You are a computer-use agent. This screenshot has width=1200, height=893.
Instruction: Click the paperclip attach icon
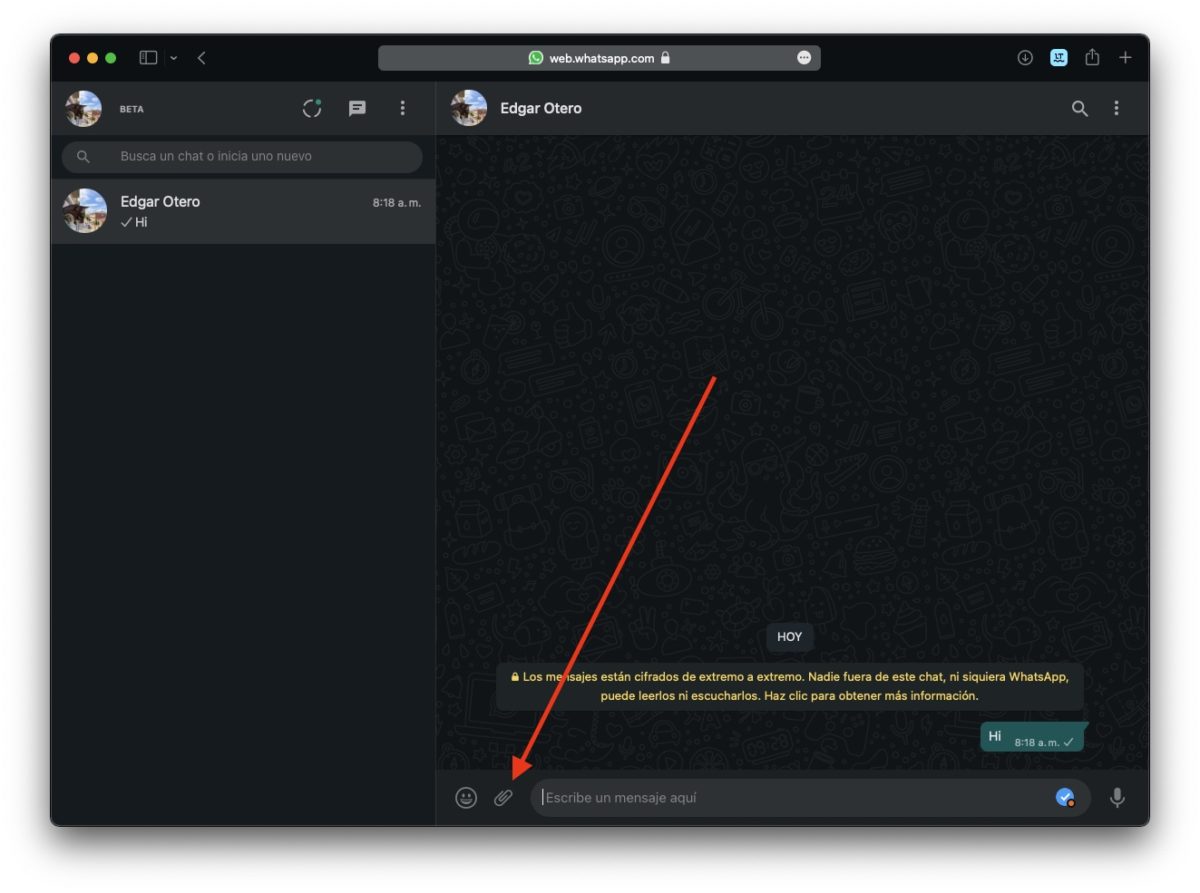coord(503,798)
